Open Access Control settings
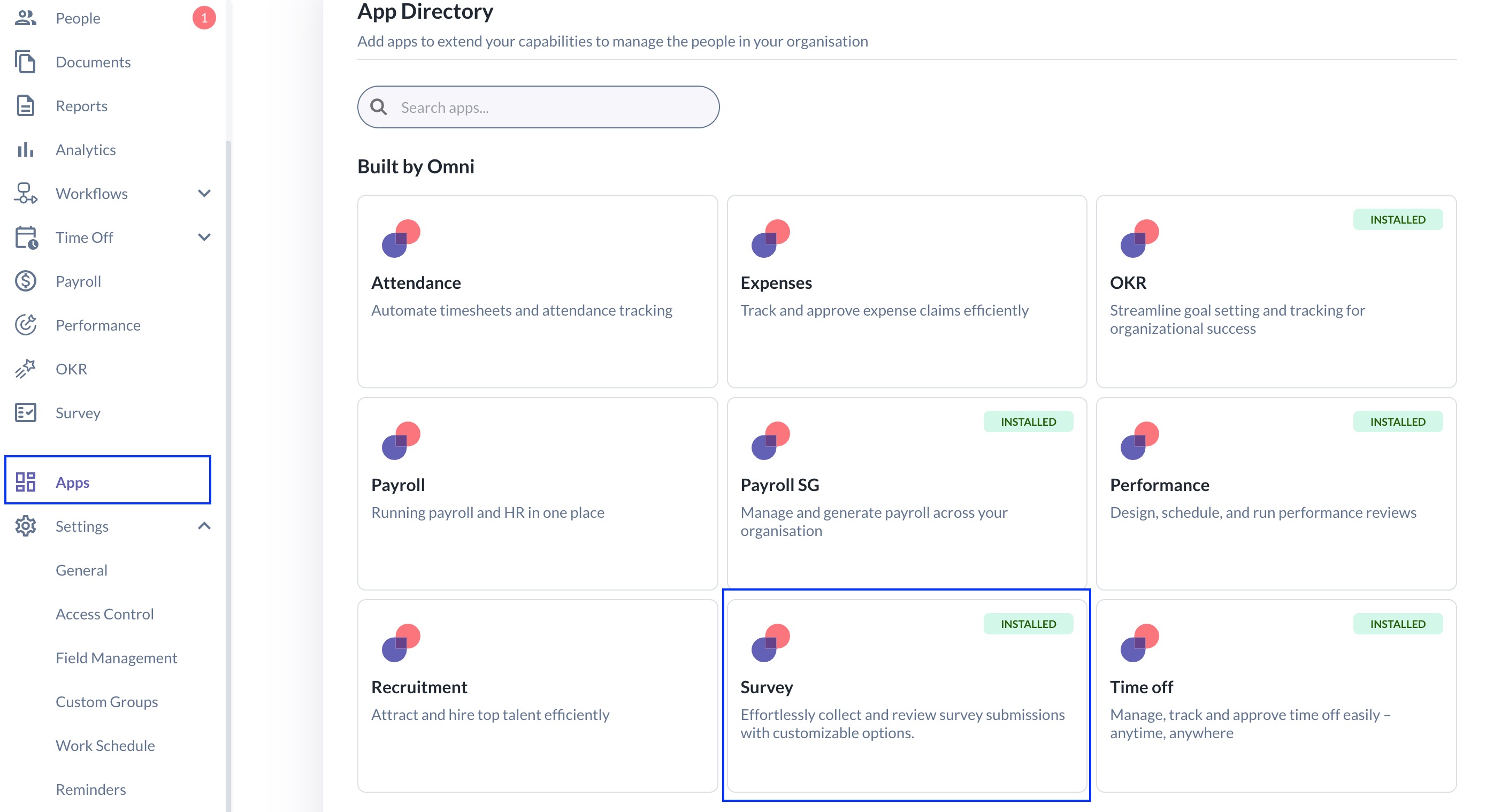1486x812 pixels. coord(104,614)
